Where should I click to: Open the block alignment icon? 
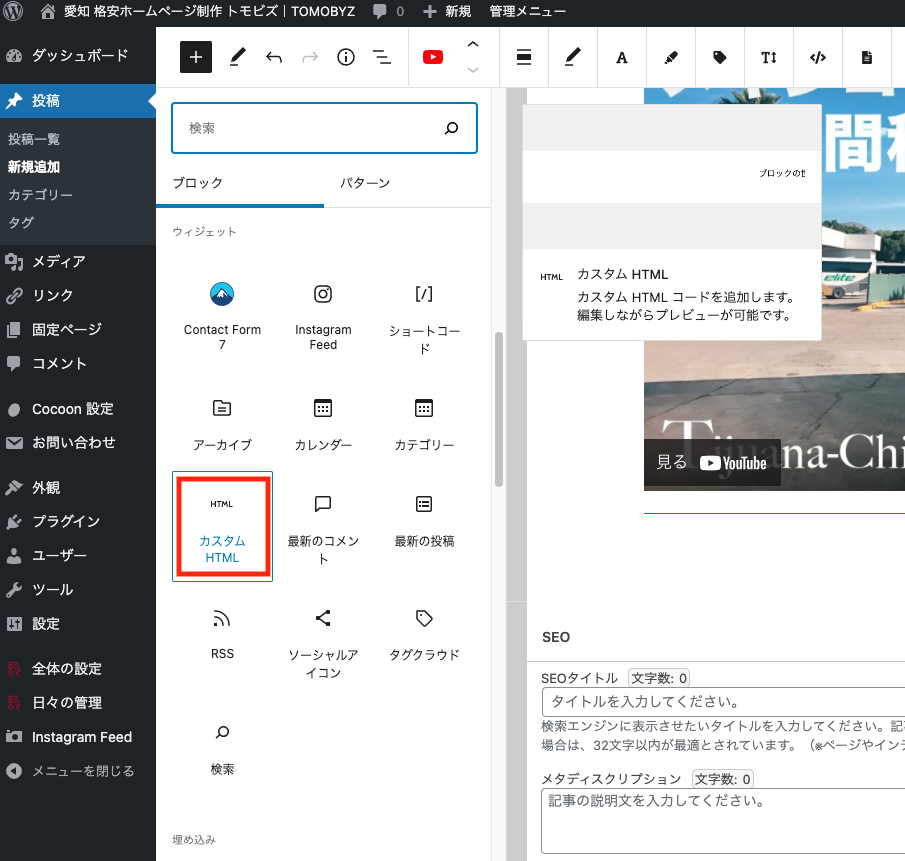(x=523, y=57)
